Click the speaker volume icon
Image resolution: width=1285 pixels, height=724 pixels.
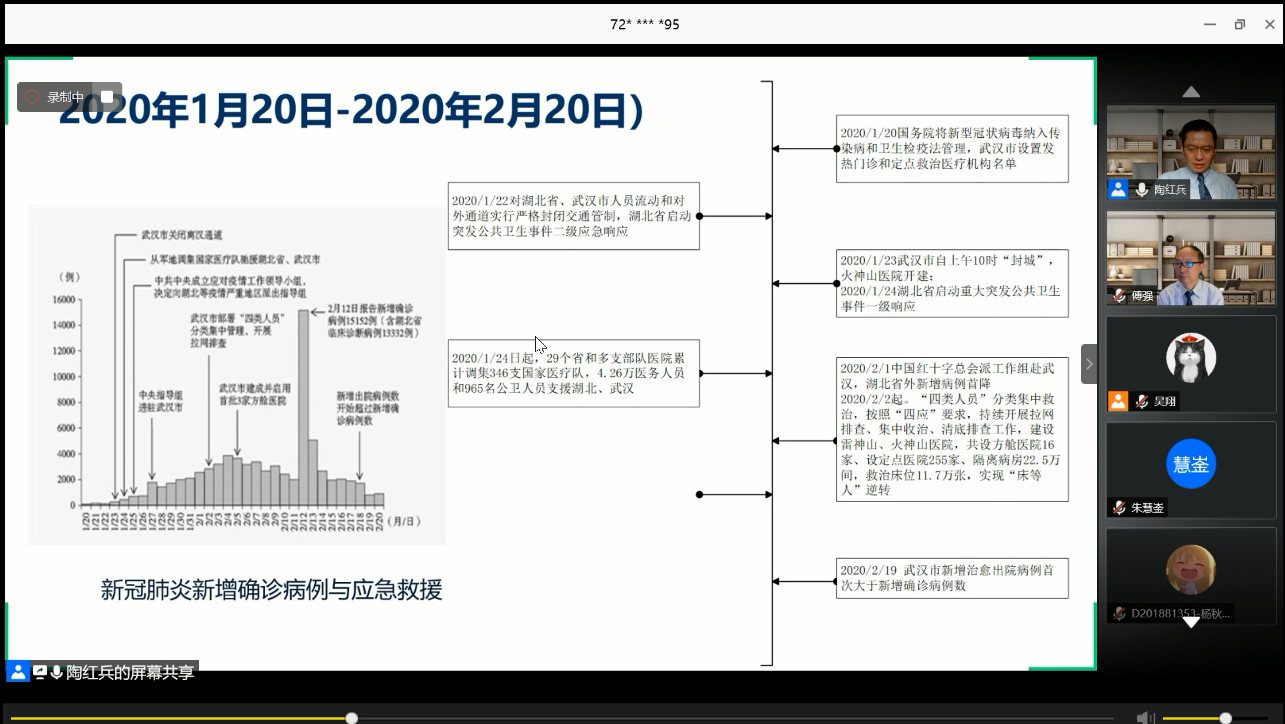pos(1146,717)
